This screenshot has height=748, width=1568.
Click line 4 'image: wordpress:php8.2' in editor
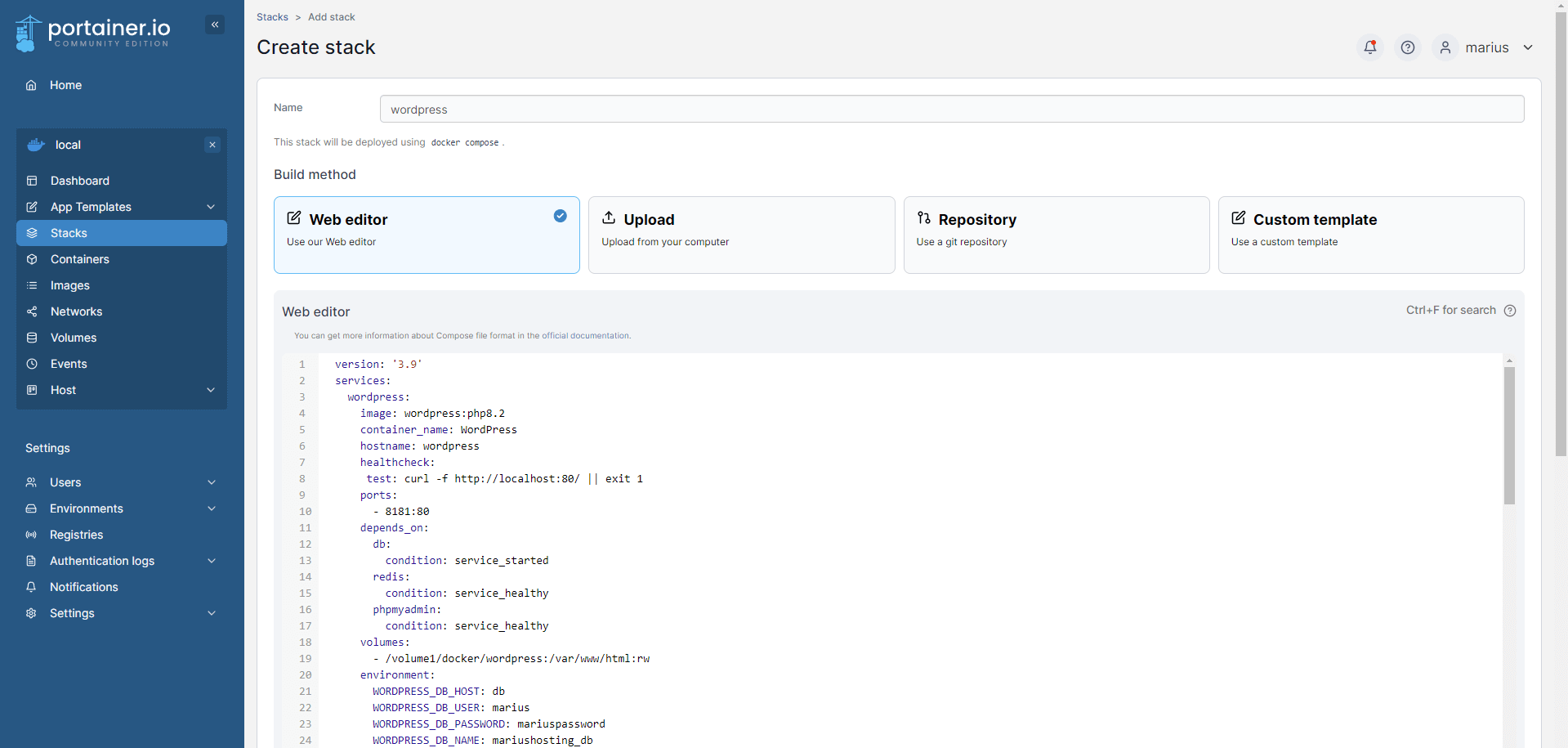[x=432, y=414]
